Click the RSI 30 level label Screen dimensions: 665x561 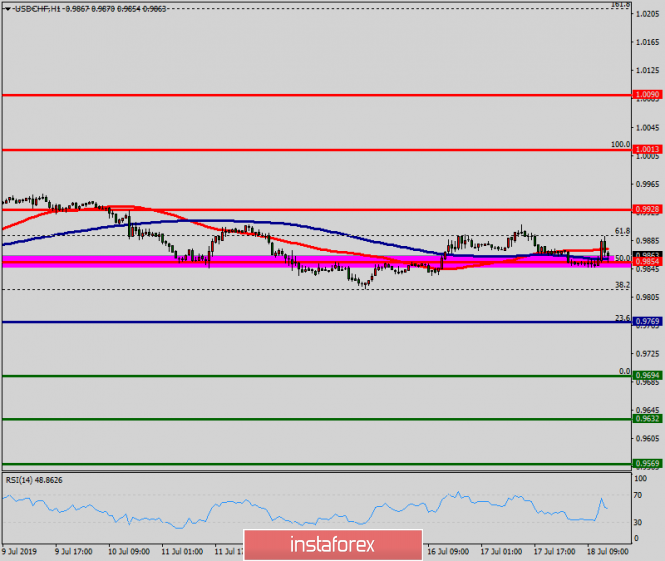coord(638,522)
